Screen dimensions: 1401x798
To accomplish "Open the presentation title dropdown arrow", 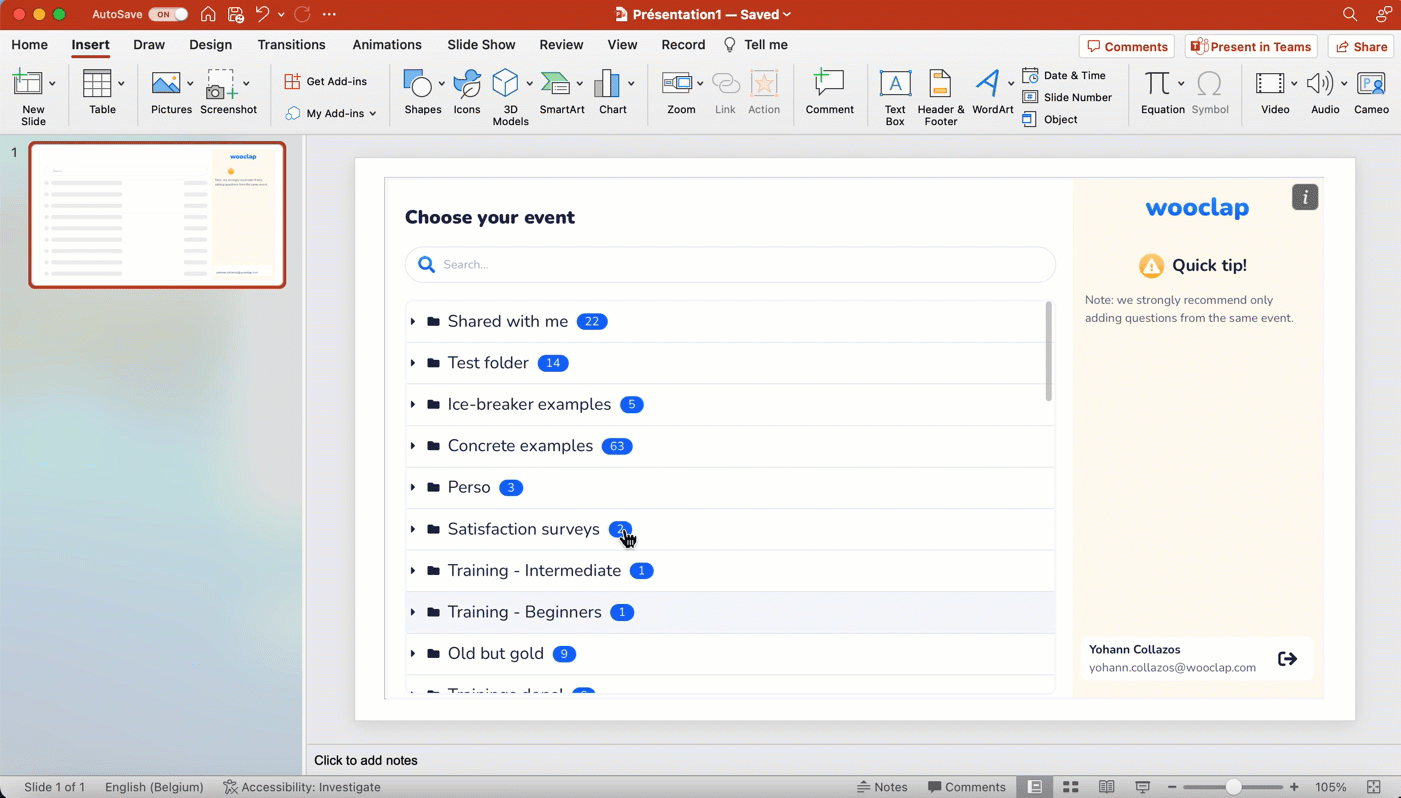I will (787, 14).
